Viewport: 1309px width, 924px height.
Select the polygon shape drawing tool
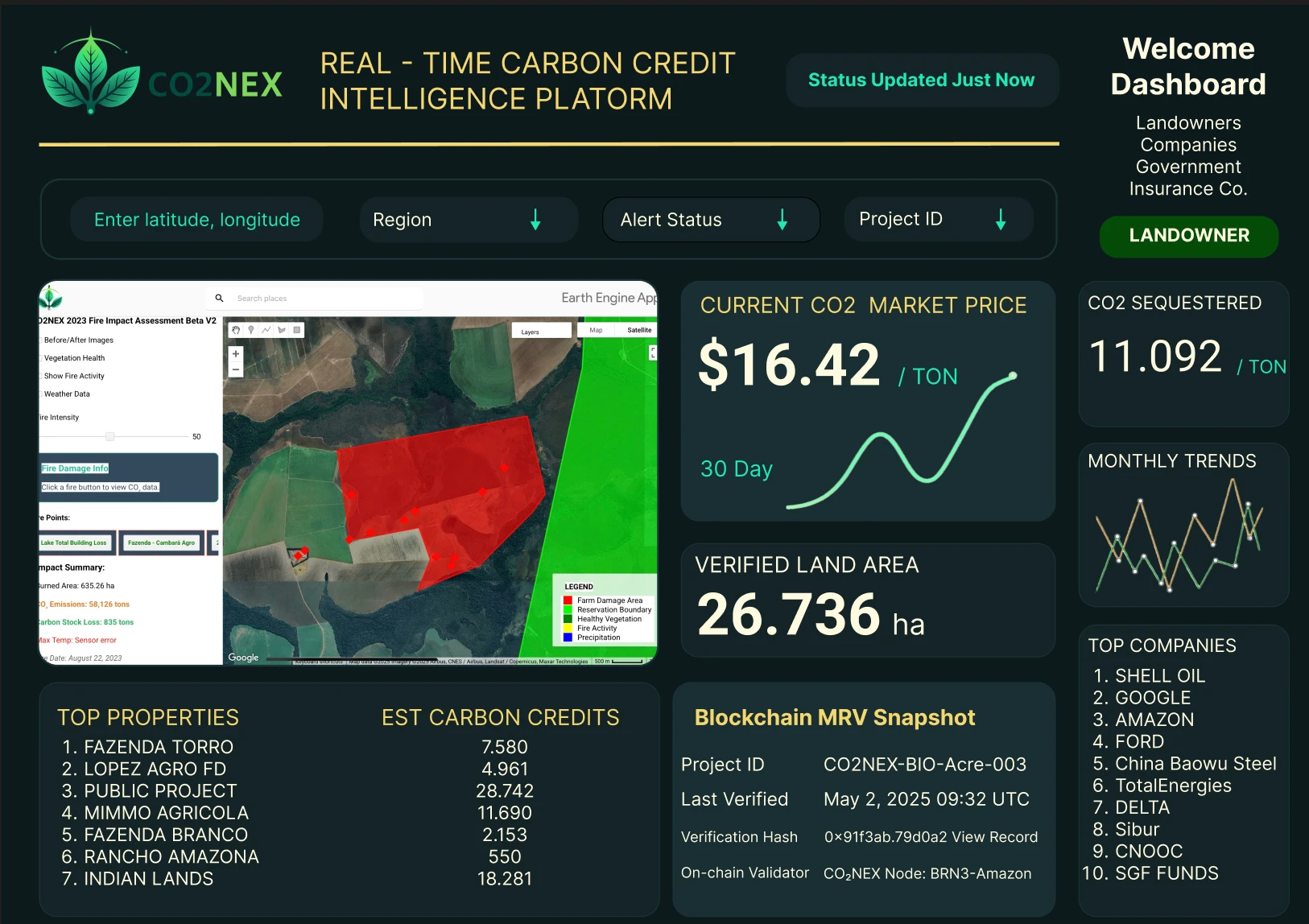[x=282, y=330]
